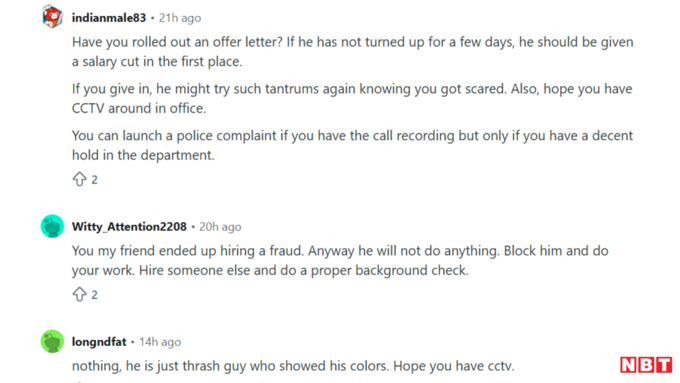
Task: Click the '21h ago' timestamp
Action: pos(180,18)
